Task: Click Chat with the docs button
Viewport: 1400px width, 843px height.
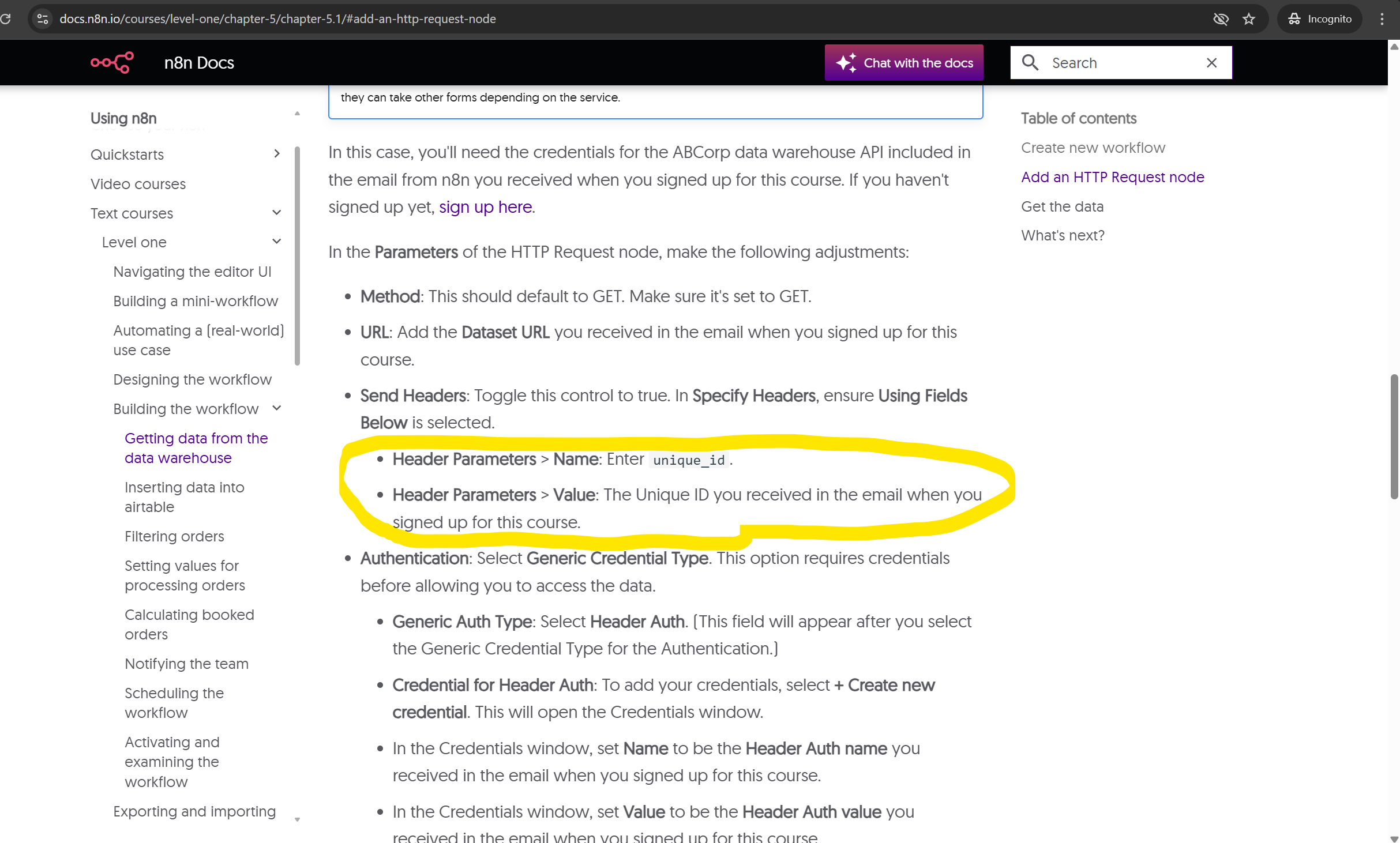Action: 904,62
